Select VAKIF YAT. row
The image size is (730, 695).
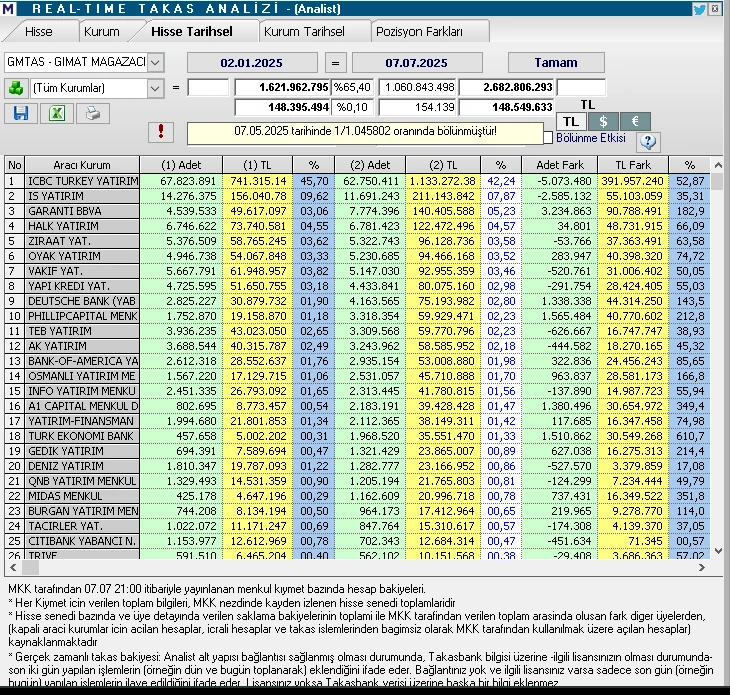tap(358, 271)
